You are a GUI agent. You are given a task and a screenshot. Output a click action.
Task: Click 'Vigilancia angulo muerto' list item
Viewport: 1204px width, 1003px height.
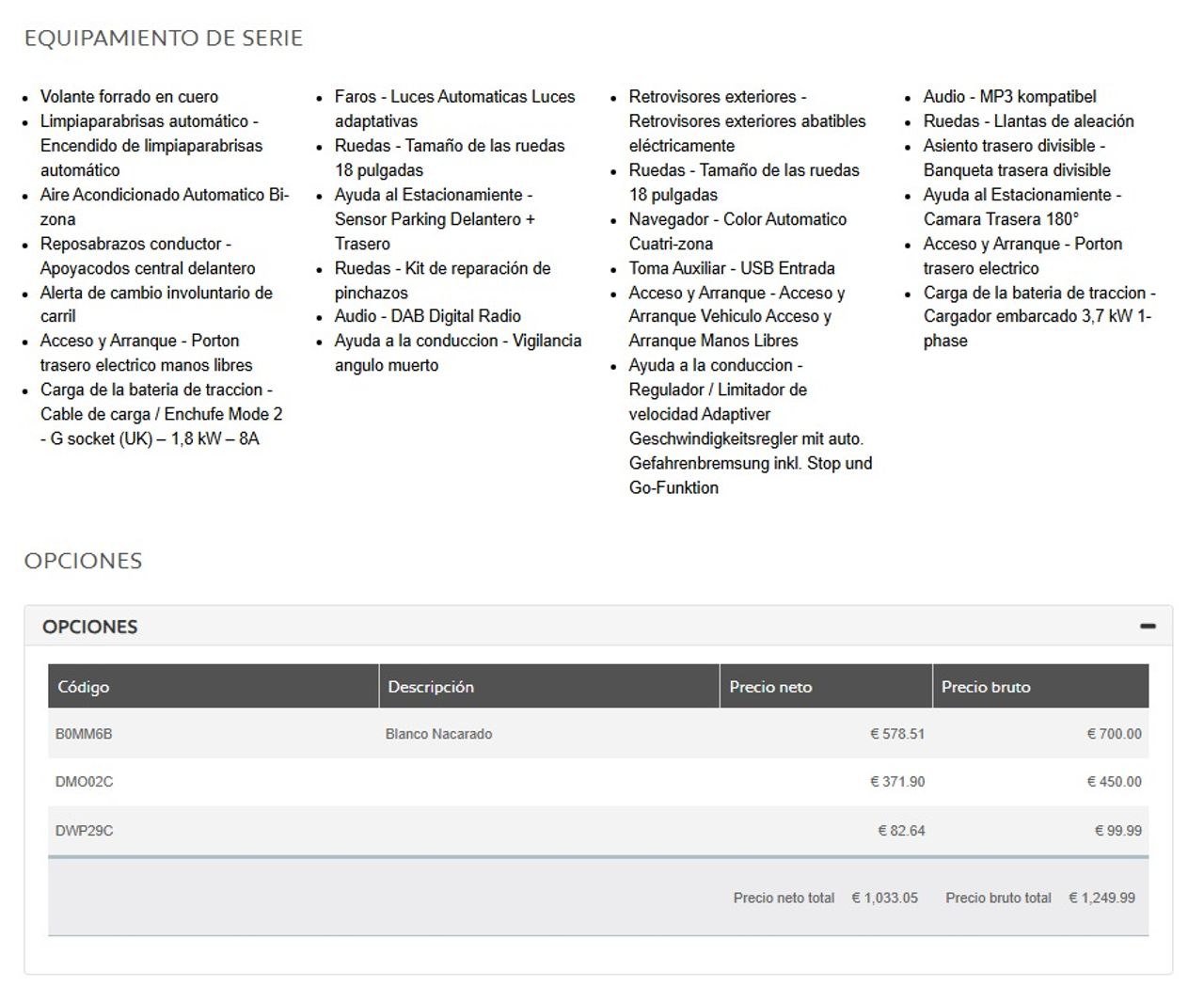coord(458,353)
